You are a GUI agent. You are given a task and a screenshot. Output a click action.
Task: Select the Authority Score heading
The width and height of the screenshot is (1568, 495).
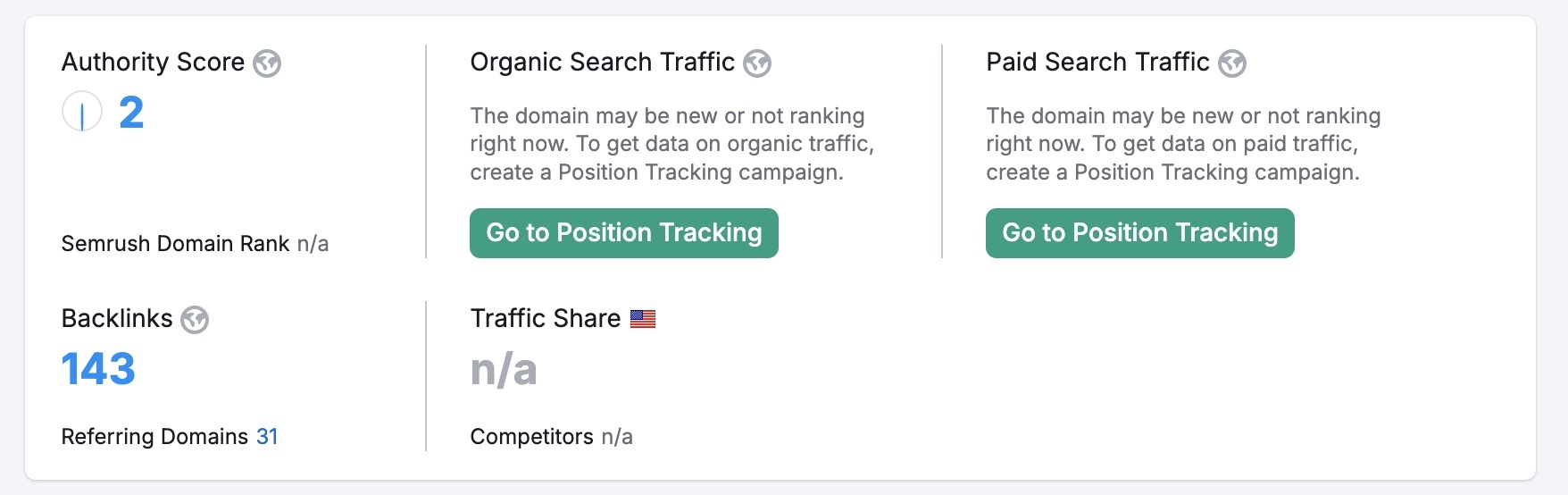(153, 63)
